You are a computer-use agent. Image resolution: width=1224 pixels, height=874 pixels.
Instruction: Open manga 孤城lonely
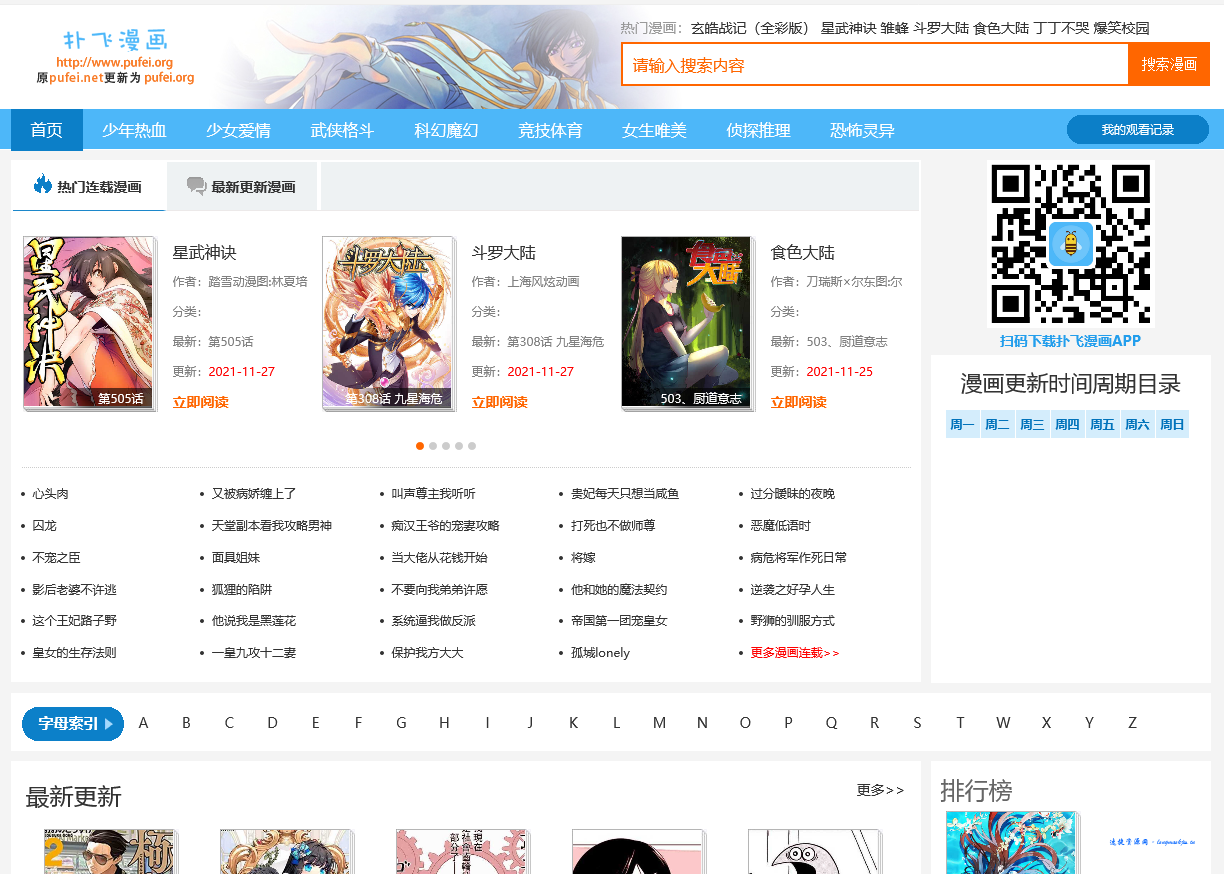(x=600, y=653)
